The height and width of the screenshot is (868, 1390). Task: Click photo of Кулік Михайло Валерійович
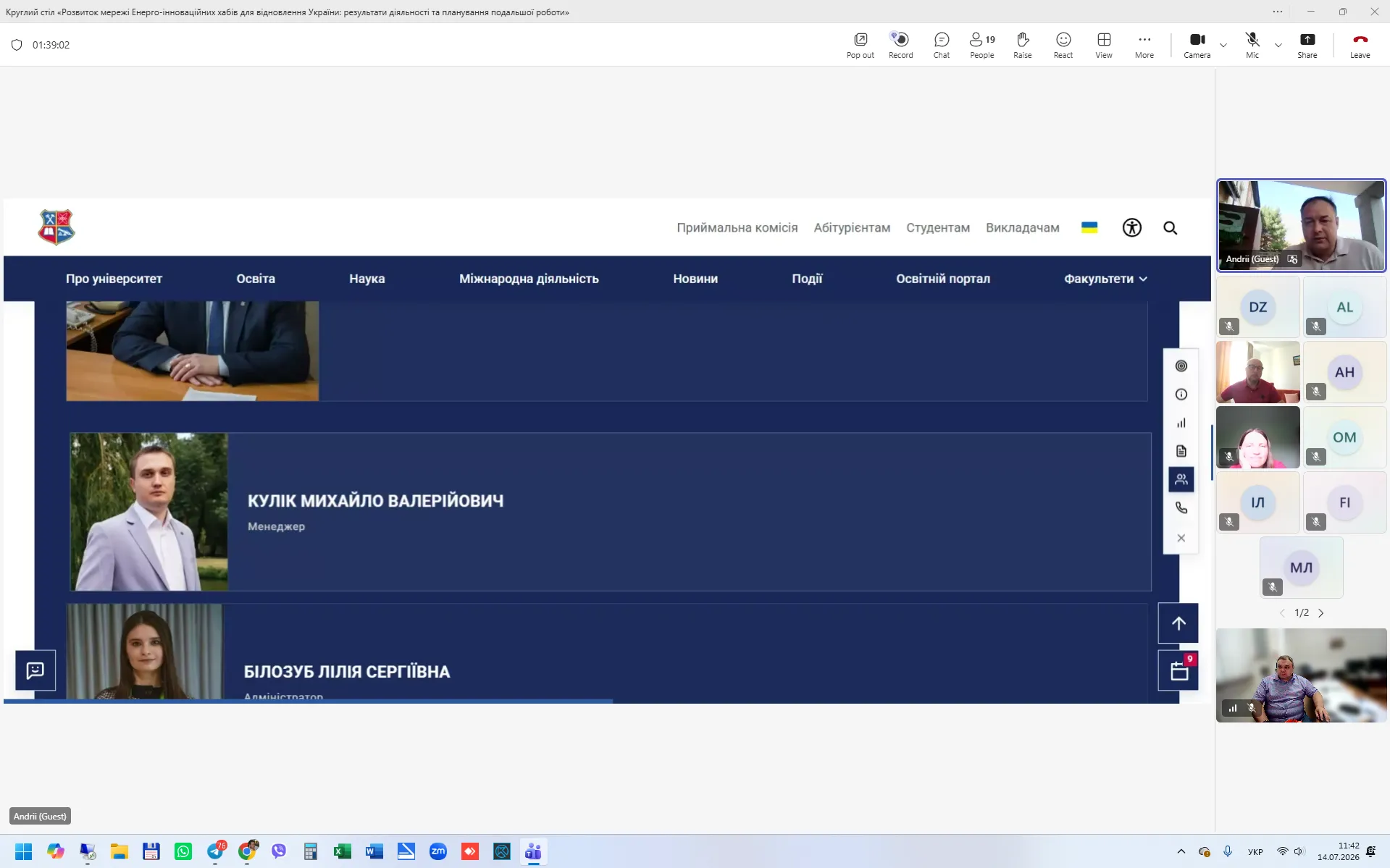[148, 512]
